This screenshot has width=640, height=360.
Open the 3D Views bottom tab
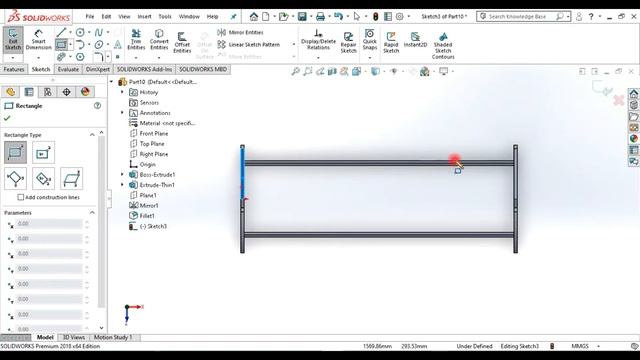pyautogui.click(x=73, y=338)
